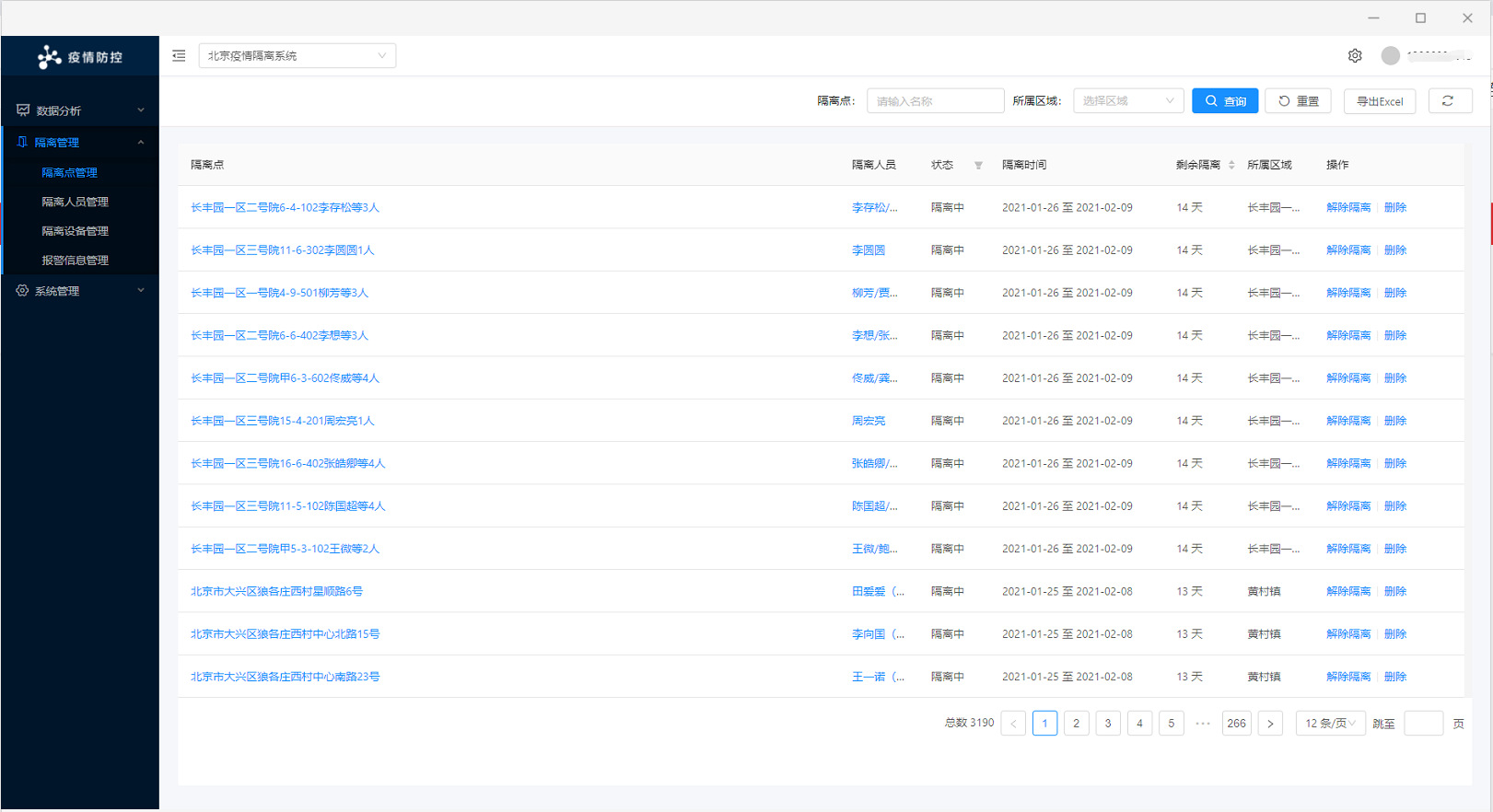Expand the 系统管理 sidebar menu
The image size is (1493, 812).
pyautogui.click(x=80, y=291)
